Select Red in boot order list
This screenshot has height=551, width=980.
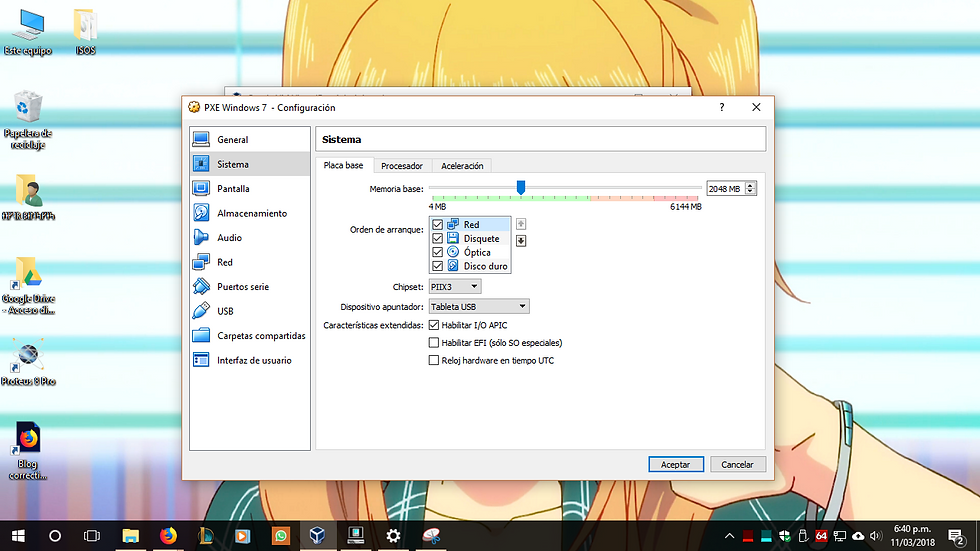[471, 224]
